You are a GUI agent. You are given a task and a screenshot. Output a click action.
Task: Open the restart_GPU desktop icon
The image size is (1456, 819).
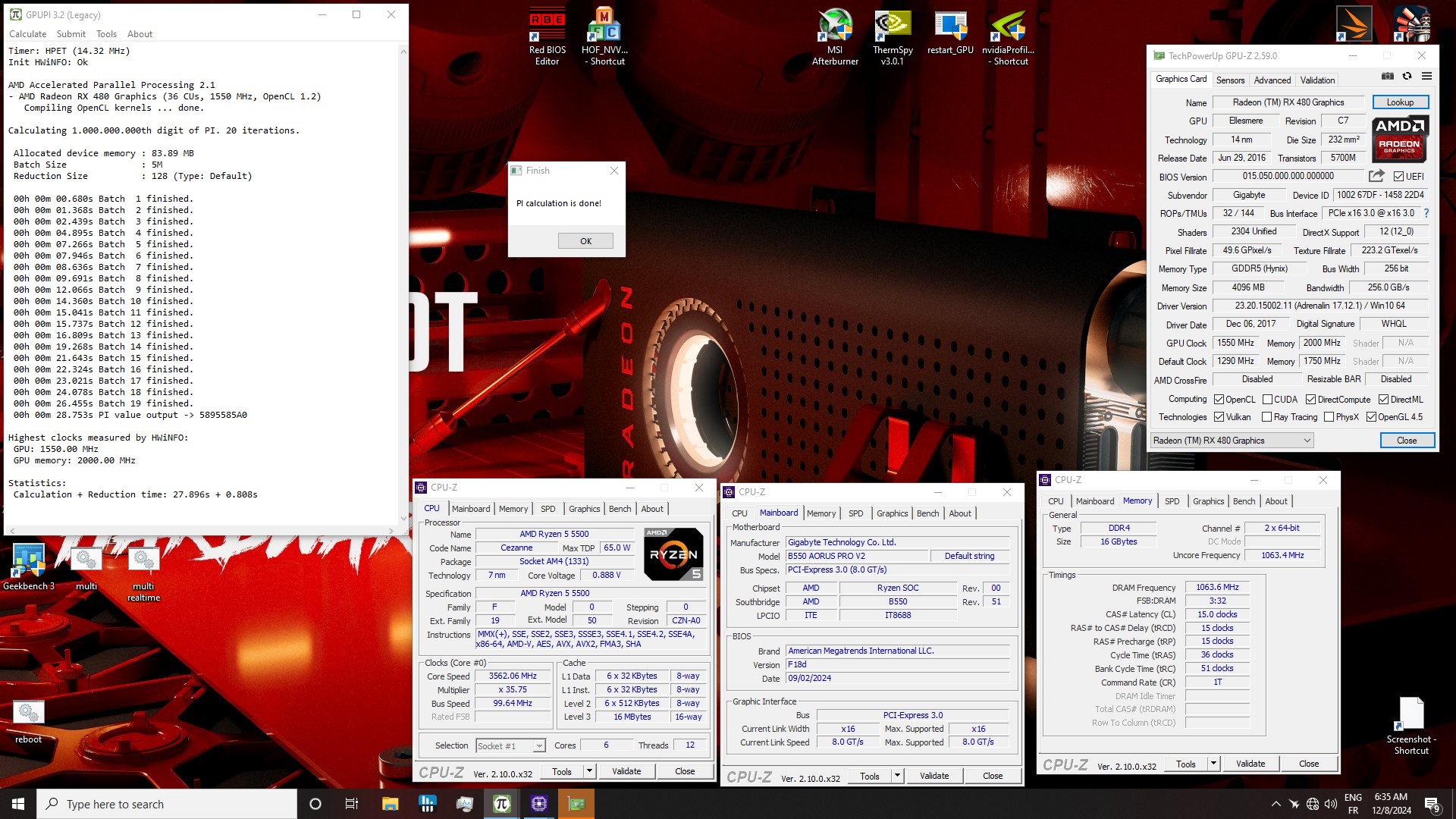(950, 33)
